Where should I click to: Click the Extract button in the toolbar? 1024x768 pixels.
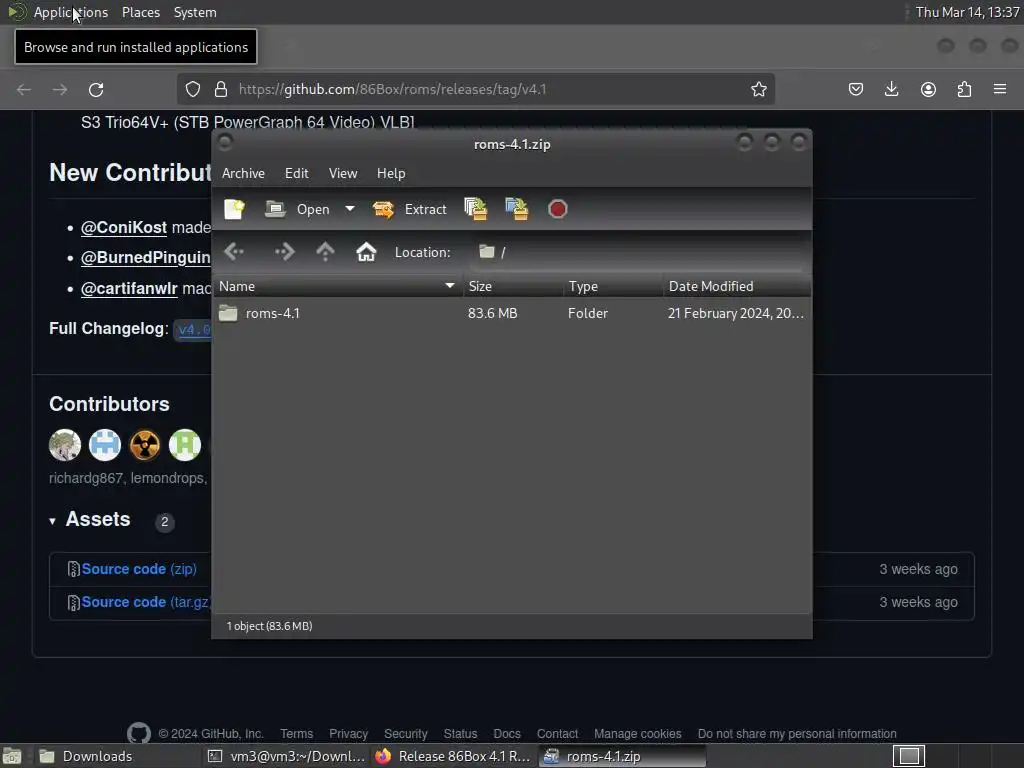pyautogui.click(x=409, y=209)
